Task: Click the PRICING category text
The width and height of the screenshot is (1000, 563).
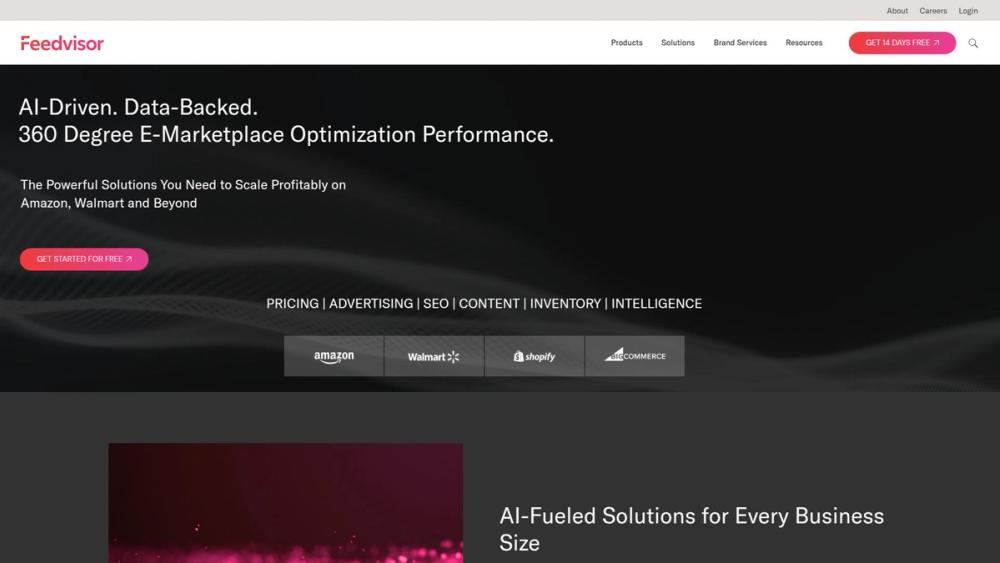Action: point(292,303)
